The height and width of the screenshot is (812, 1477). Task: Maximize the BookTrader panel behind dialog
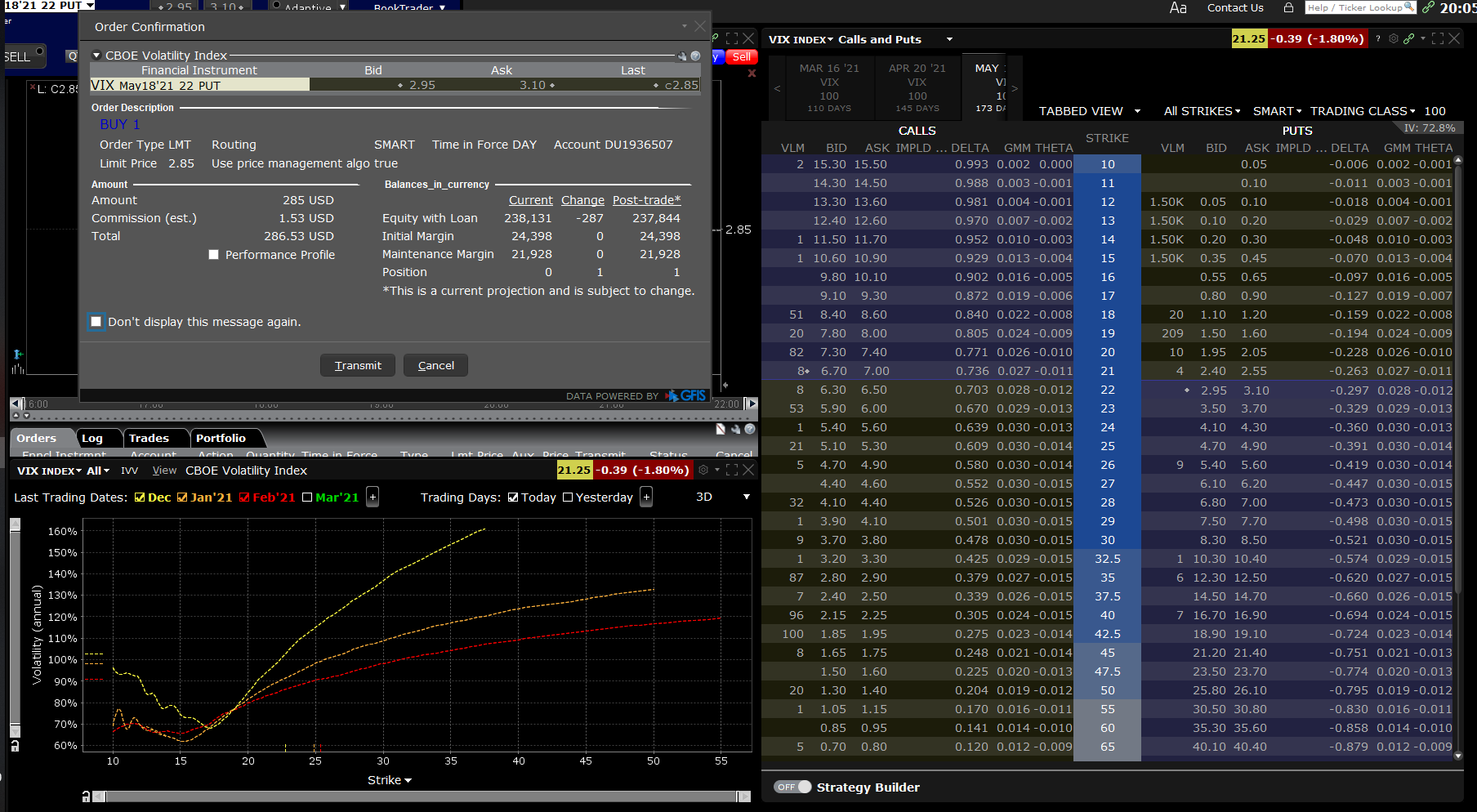click(x=732, y=38)
